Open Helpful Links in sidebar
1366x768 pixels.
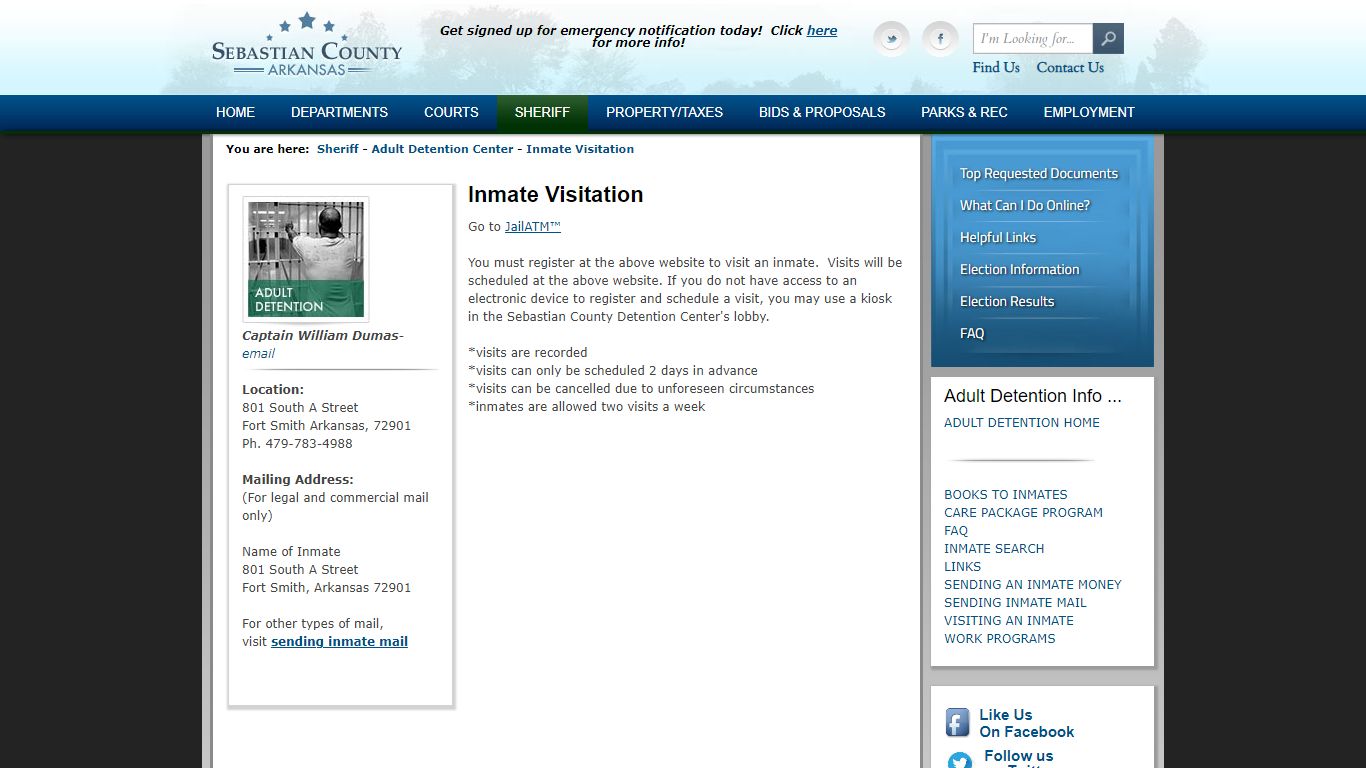(998, 237)
